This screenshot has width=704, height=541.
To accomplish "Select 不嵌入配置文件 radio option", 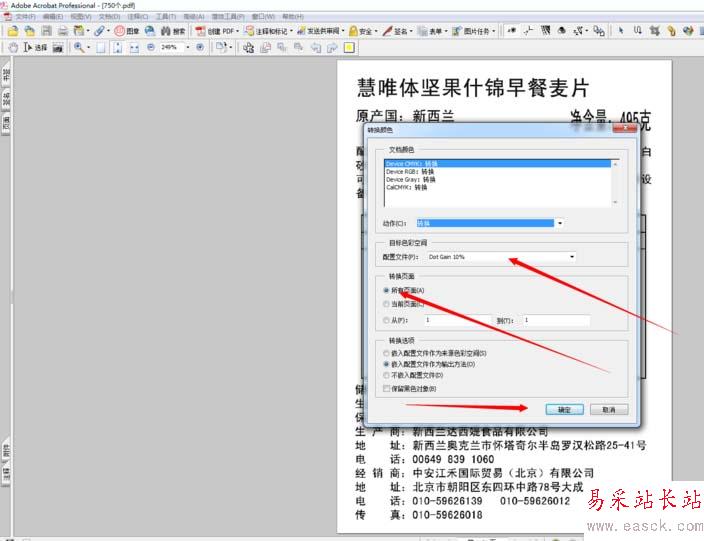I will click(x=386, y=375).
